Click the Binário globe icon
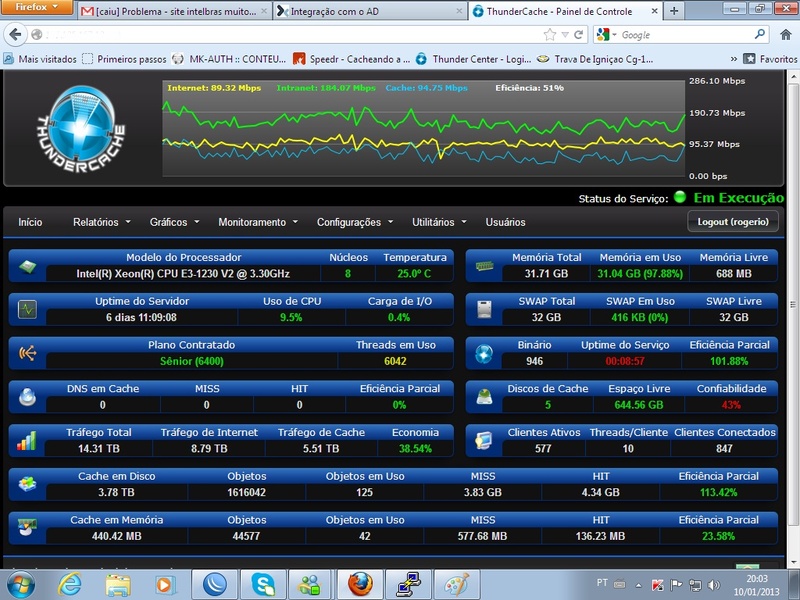This screenshot has width=800, height=600. click(484, 353)
